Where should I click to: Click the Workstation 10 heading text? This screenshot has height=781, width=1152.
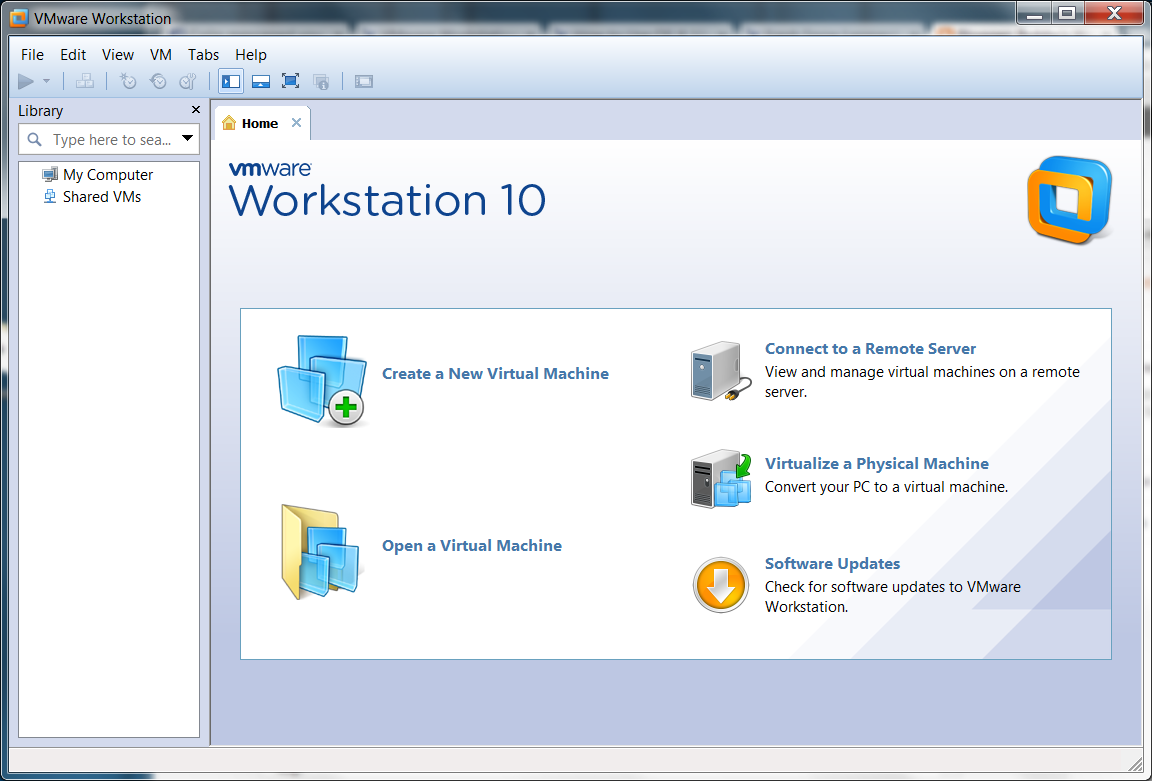click(387, 200)
